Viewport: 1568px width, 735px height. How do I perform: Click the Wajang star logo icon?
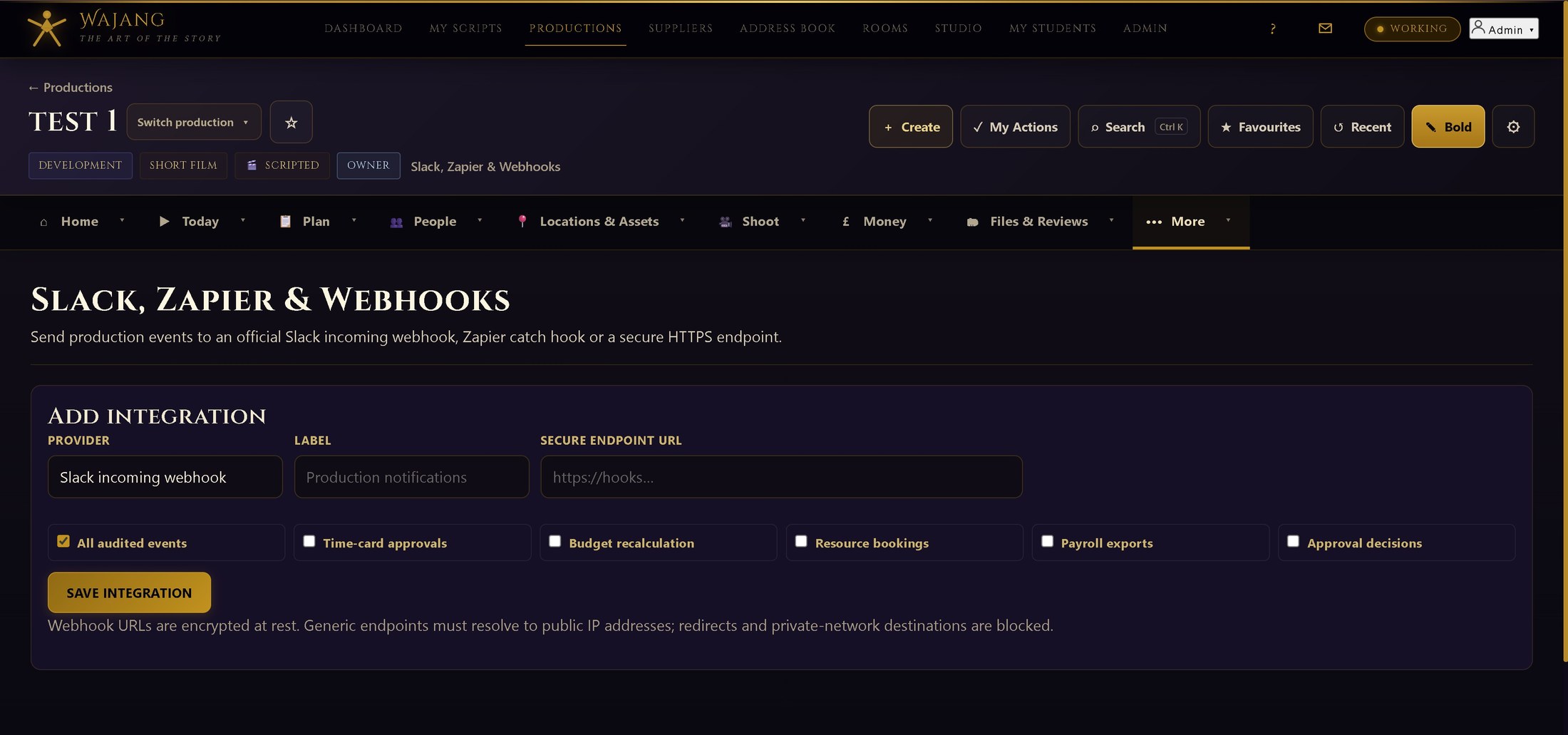(46, 29)
